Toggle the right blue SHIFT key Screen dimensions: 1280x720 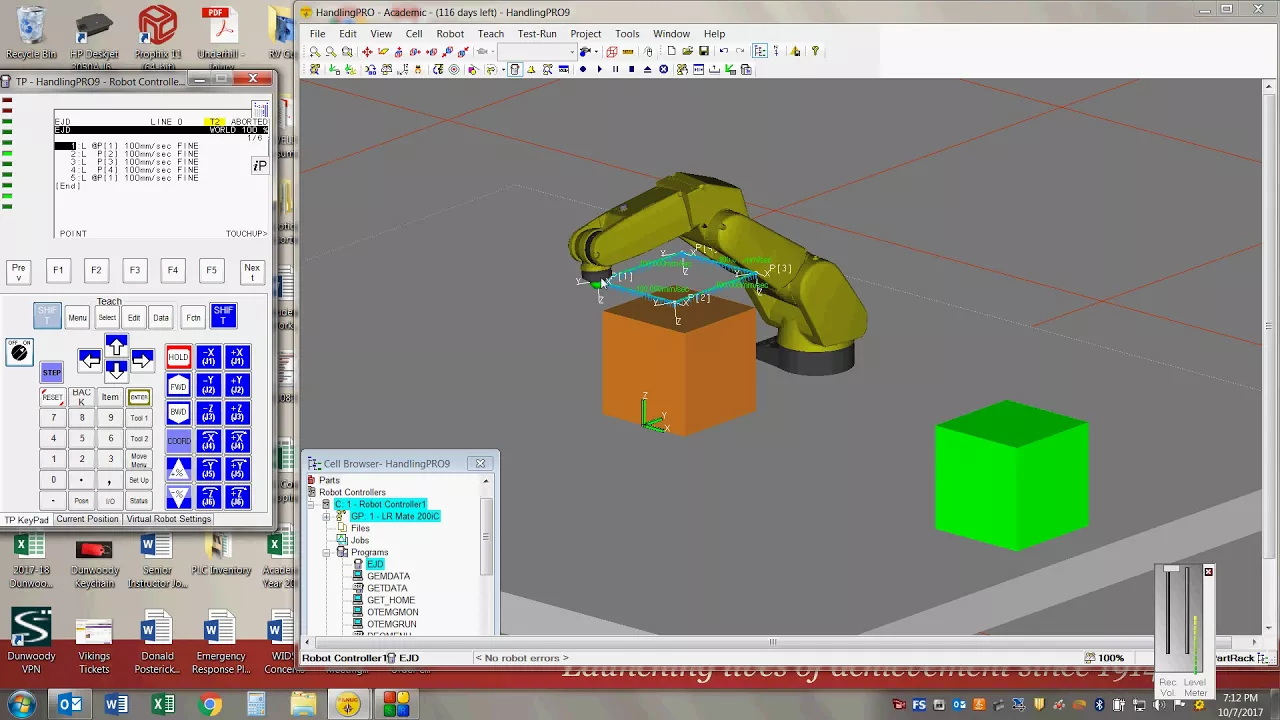[223, 316]
